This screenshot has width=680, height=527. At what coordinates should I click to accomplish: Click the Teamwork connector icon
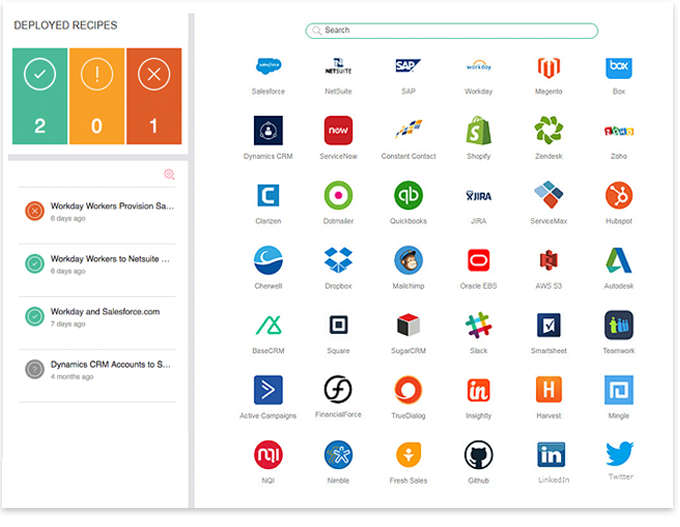619,325
